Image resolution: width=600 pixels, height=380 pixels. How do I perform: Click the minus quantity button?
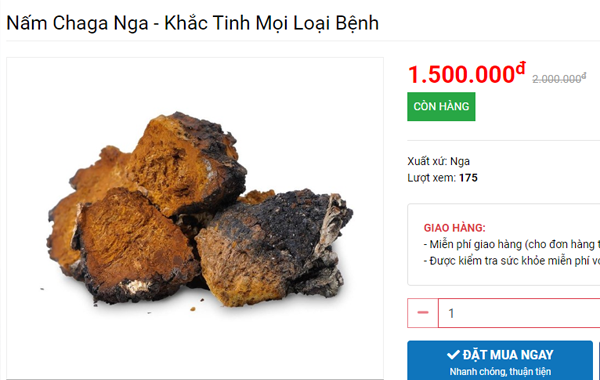click(422, 313)
